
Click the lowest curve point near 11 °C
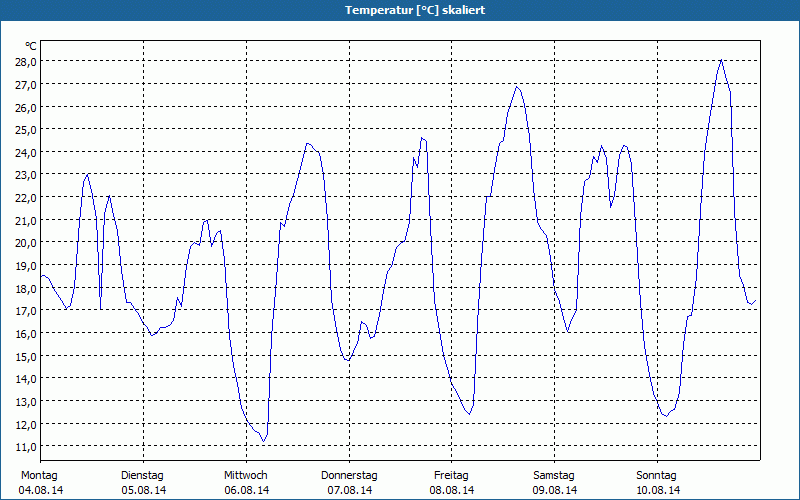click(x=263, y=441)
